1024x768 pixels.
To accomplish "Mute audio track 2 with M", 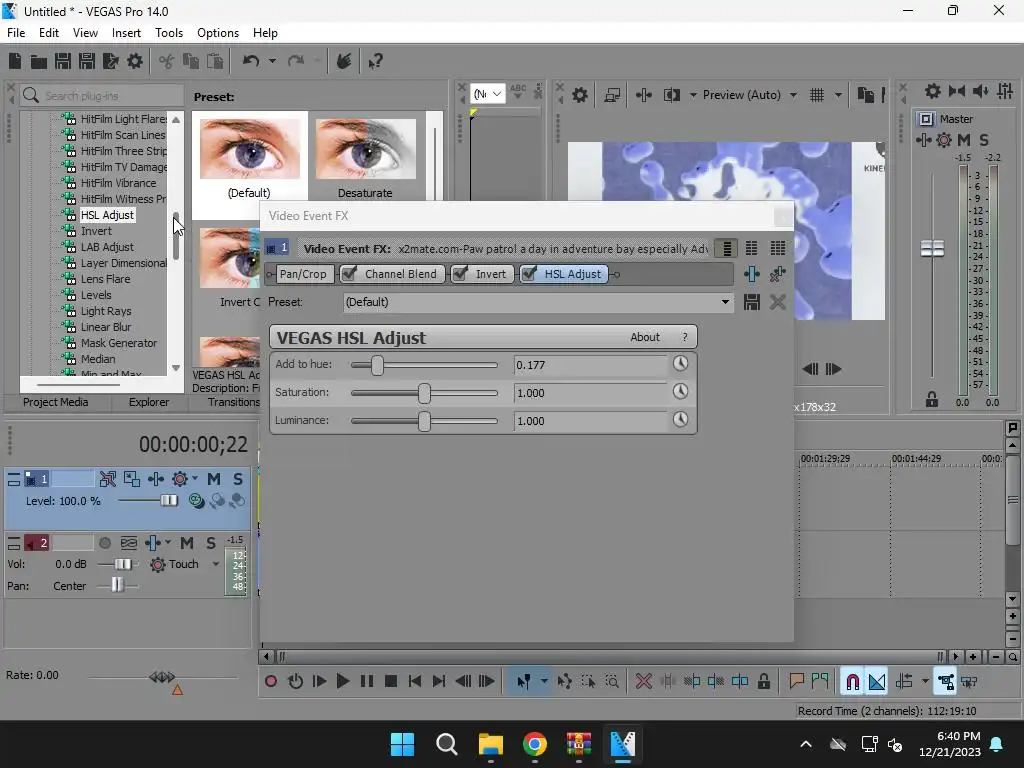I will 187,543.
